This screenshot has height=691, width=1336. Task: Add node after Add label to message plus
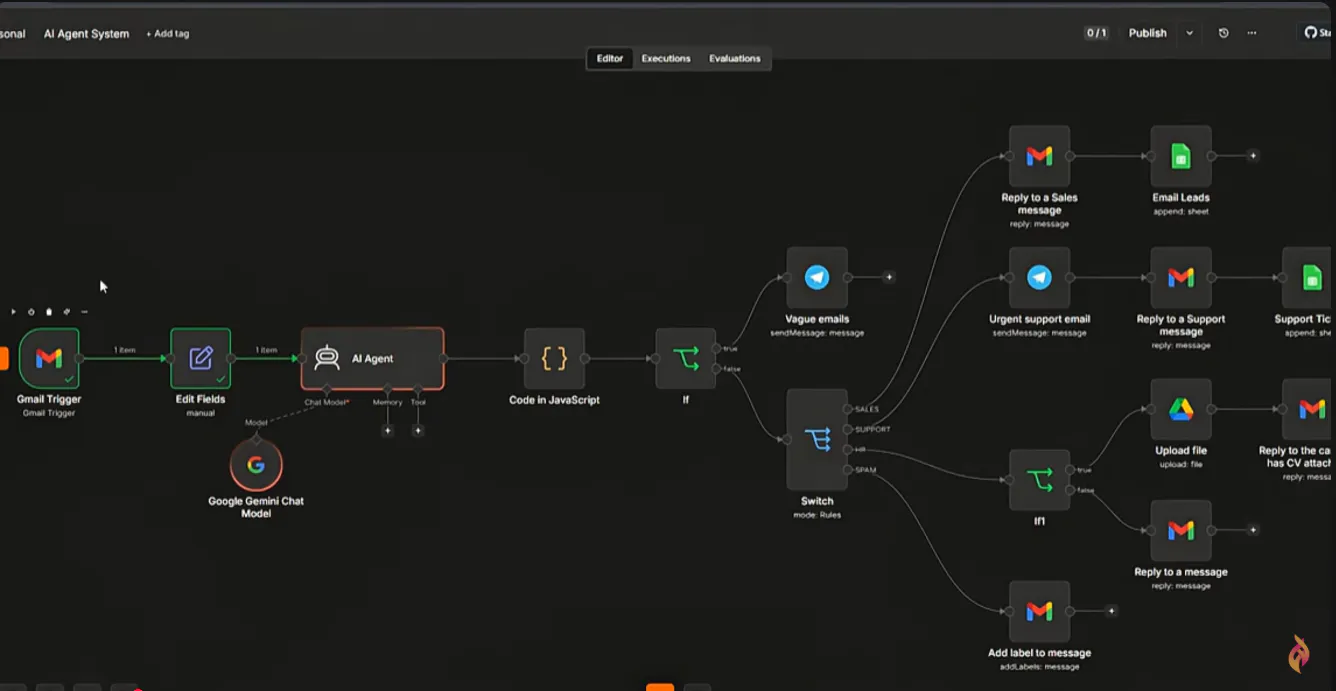pos(1111,611)
